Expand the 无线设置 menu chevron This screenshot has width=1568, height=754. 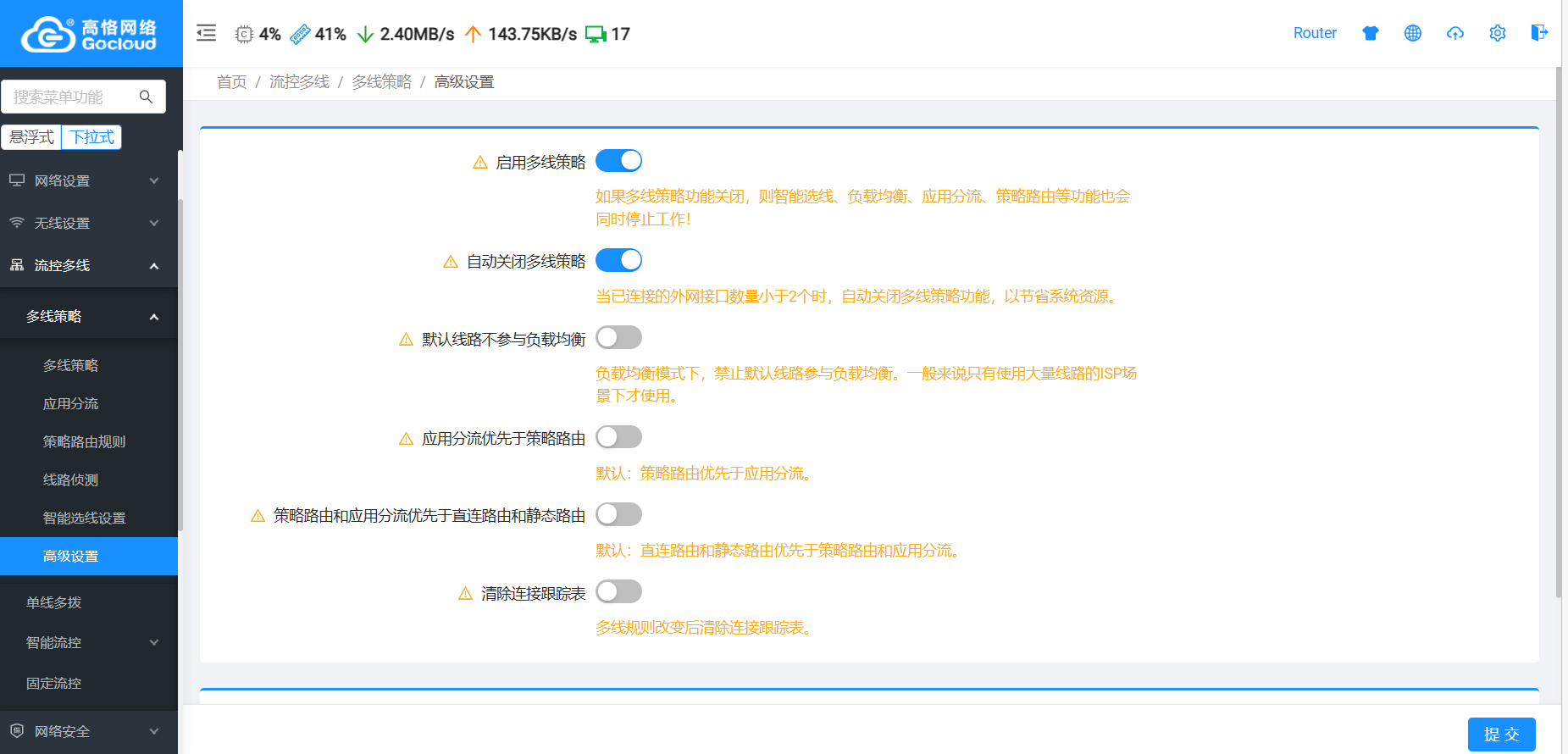(x=154, y=223)
